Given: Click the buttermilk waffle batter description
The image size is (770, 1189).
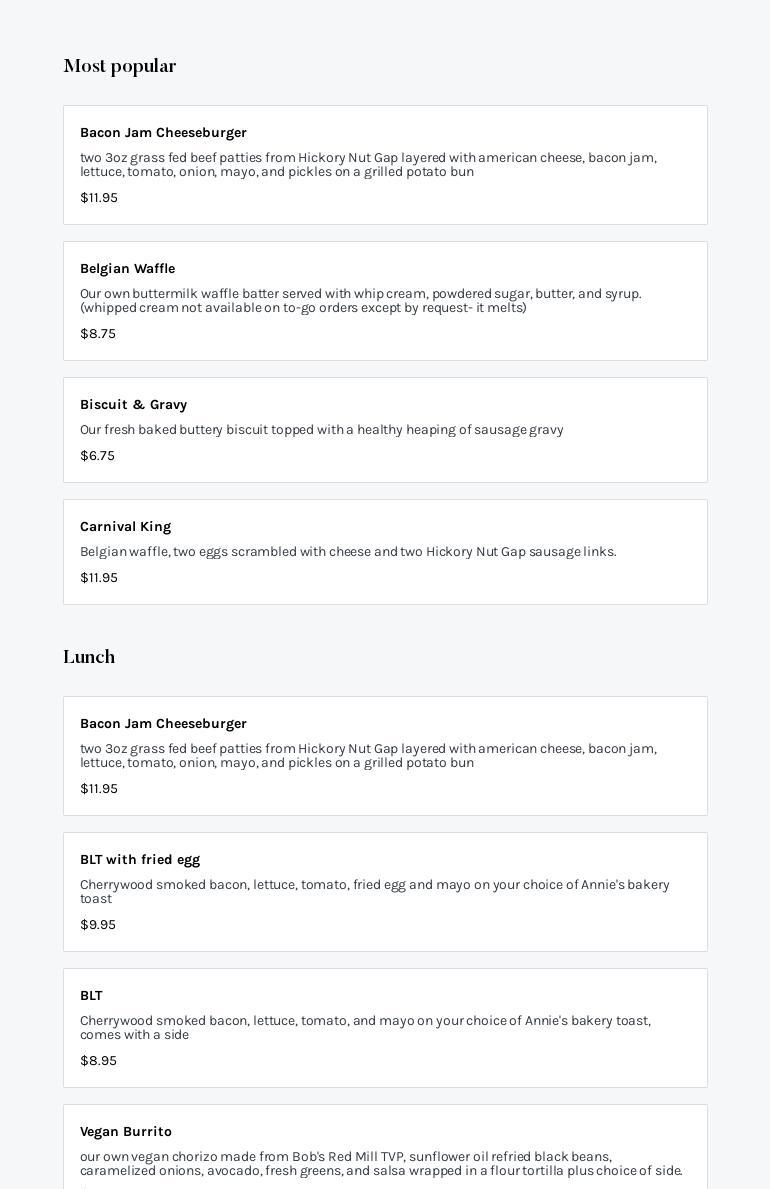Looking at the screenshot, I should [x=360, y=301].
